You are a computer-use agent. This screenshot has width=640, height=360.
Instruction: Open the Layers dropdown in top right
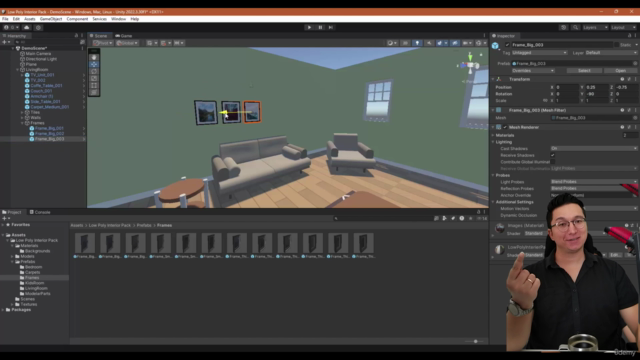point(595,27)
